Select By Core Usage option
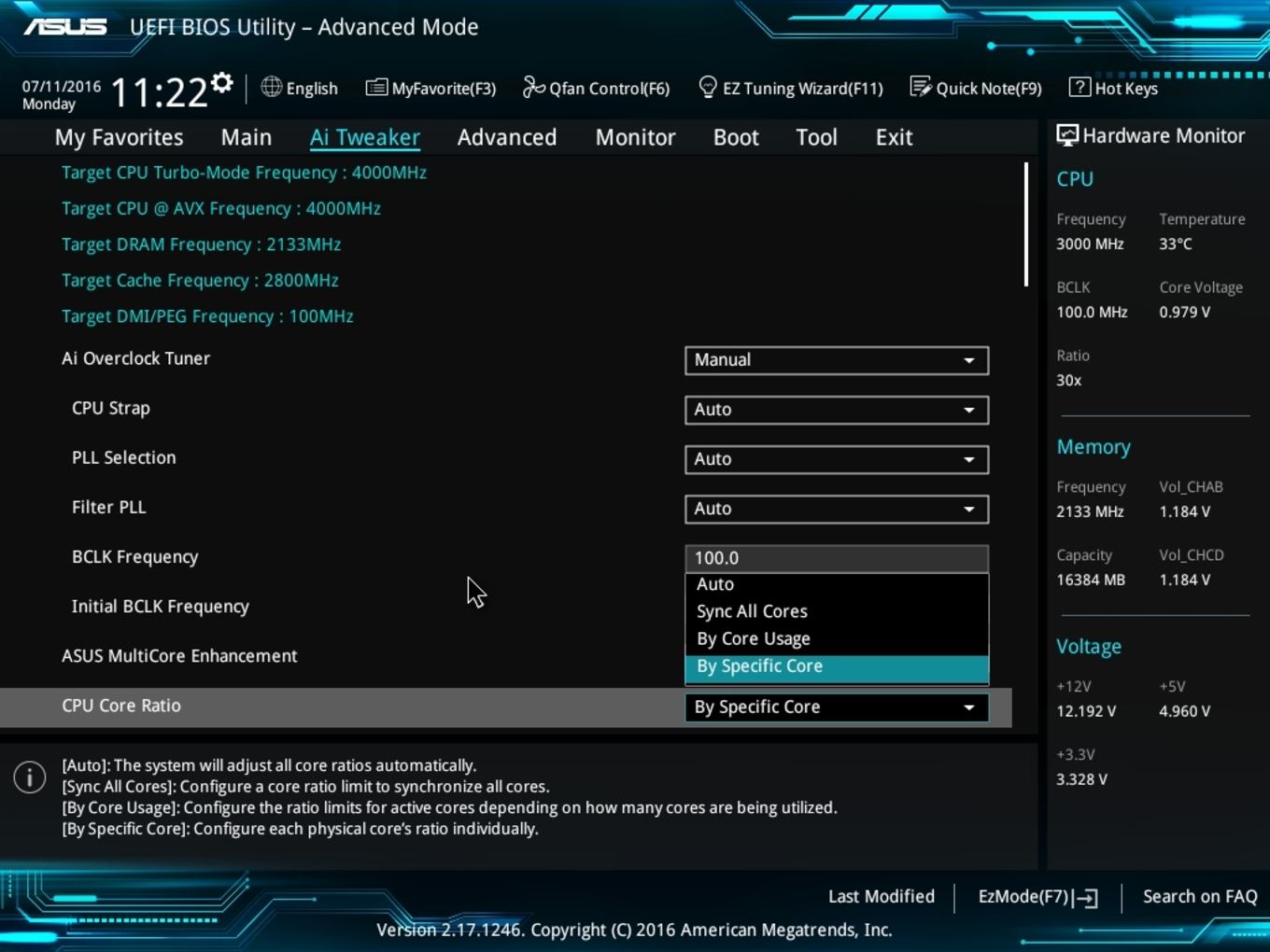 837,639
